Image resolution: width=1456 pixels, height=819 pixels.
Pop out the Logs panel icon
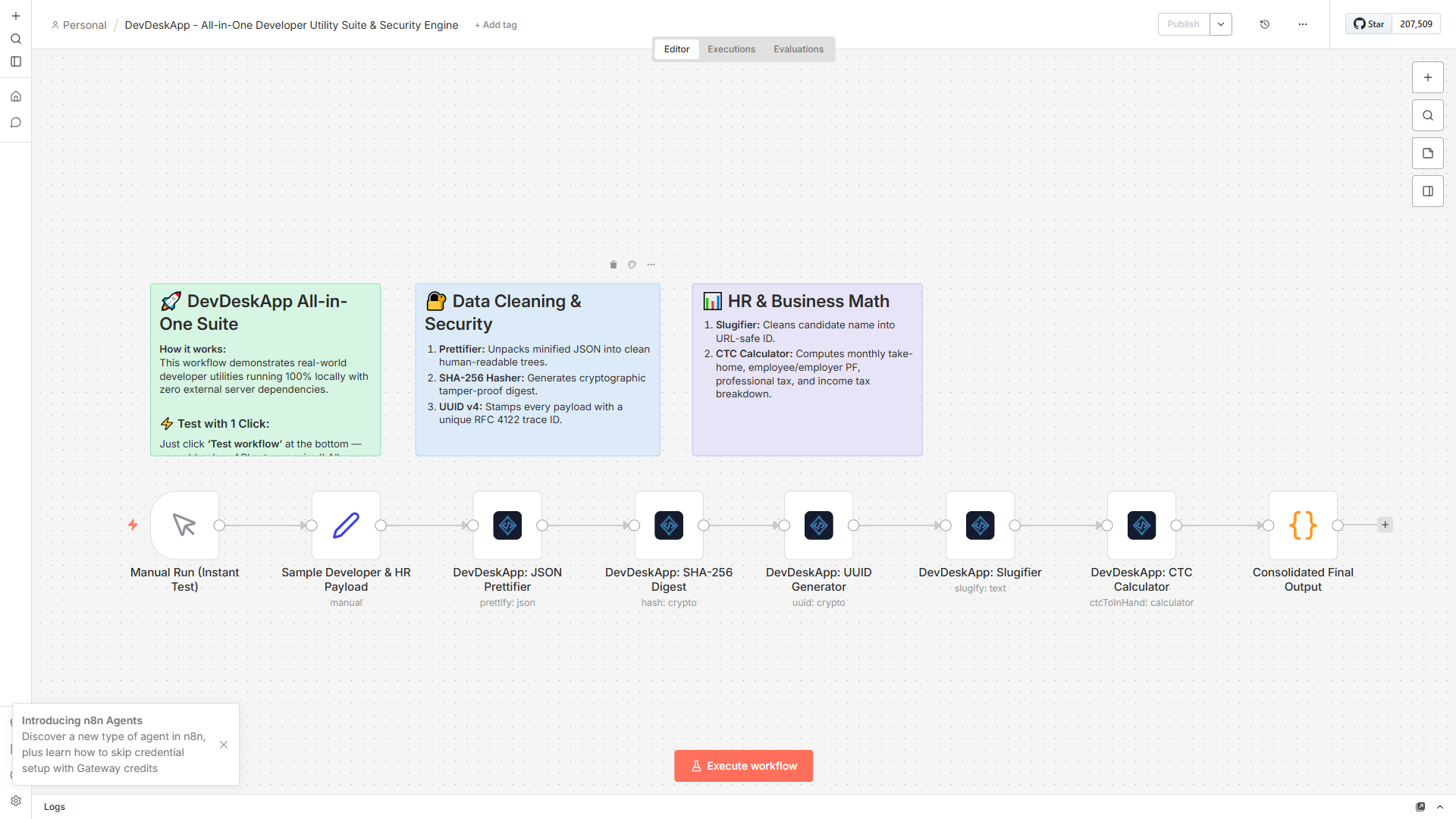point(1420,807)
